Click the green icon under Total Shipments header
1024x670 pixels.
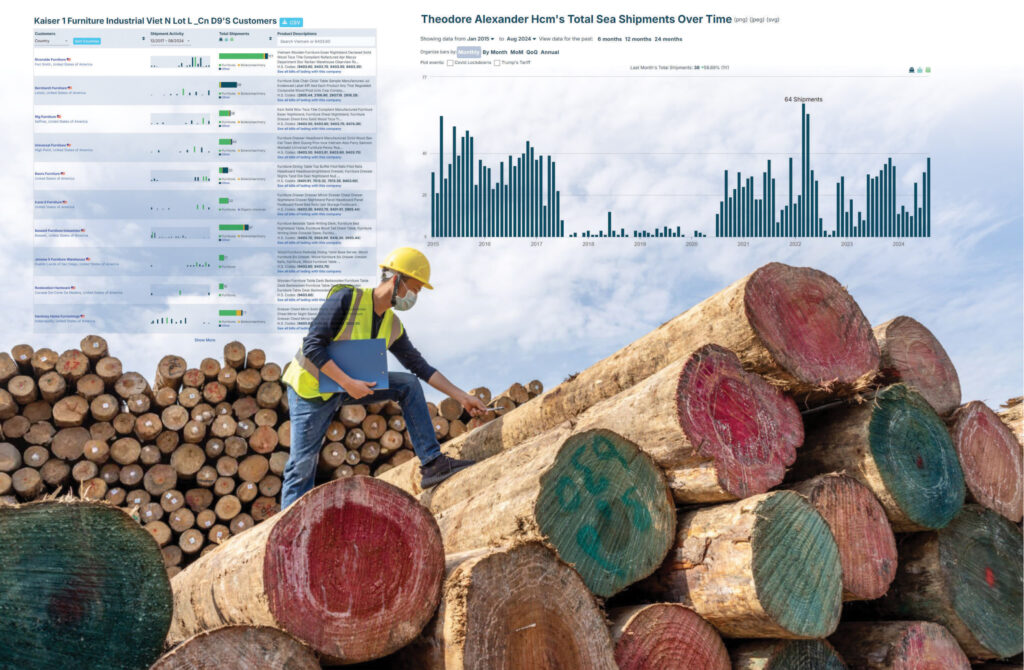pyautogui.click(x=231, y=40)
